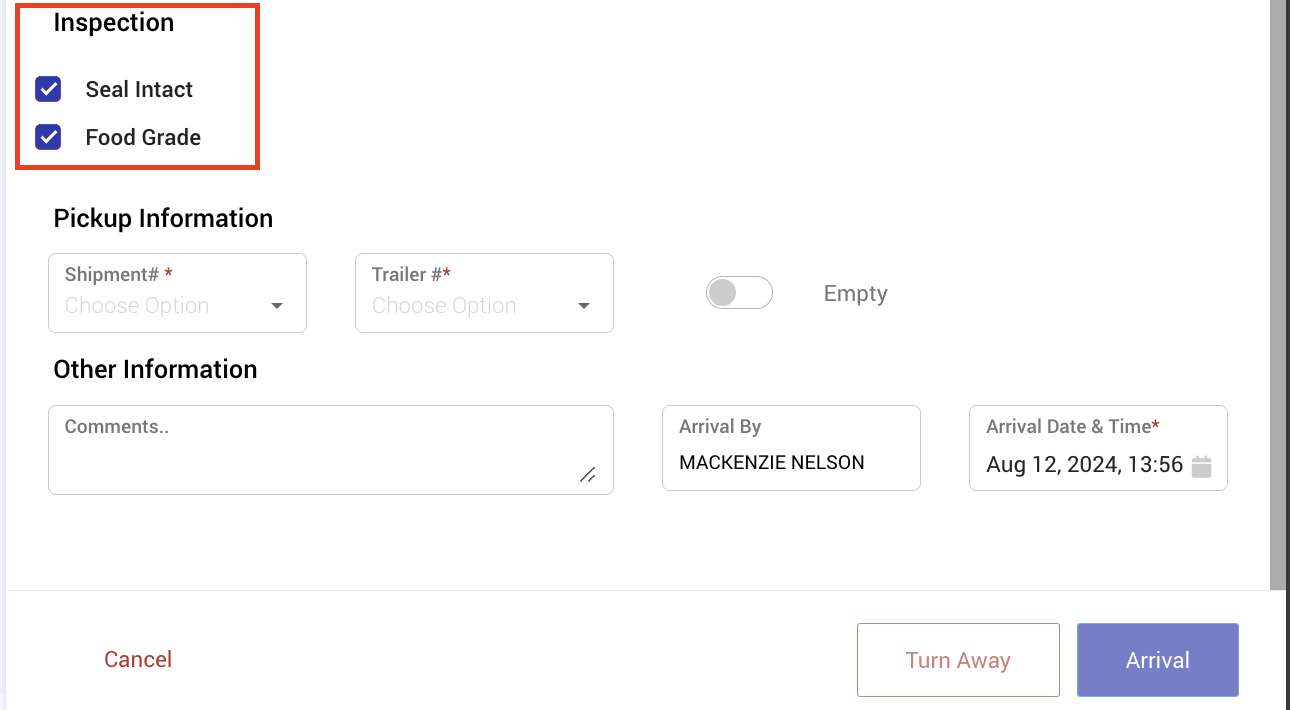Focus the Comments text area

(x=331, y=450)
